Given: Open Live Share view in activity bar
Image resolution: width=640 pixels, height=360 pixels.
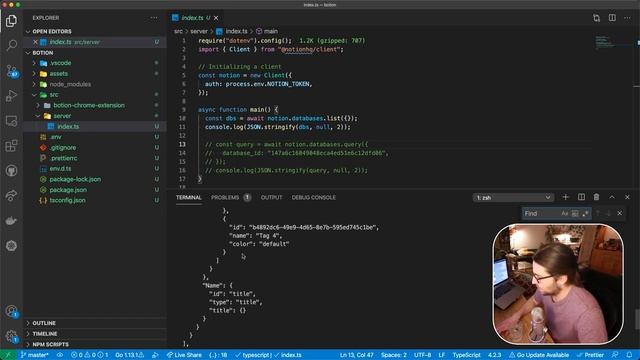Looking at the screenshot, I should (x=11, y=196).
